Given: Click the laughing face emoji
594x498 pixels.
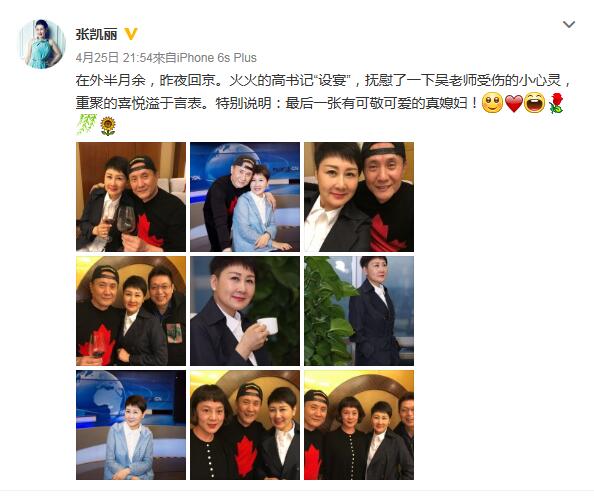Looking at the screenshot, I should coord(534,103).
